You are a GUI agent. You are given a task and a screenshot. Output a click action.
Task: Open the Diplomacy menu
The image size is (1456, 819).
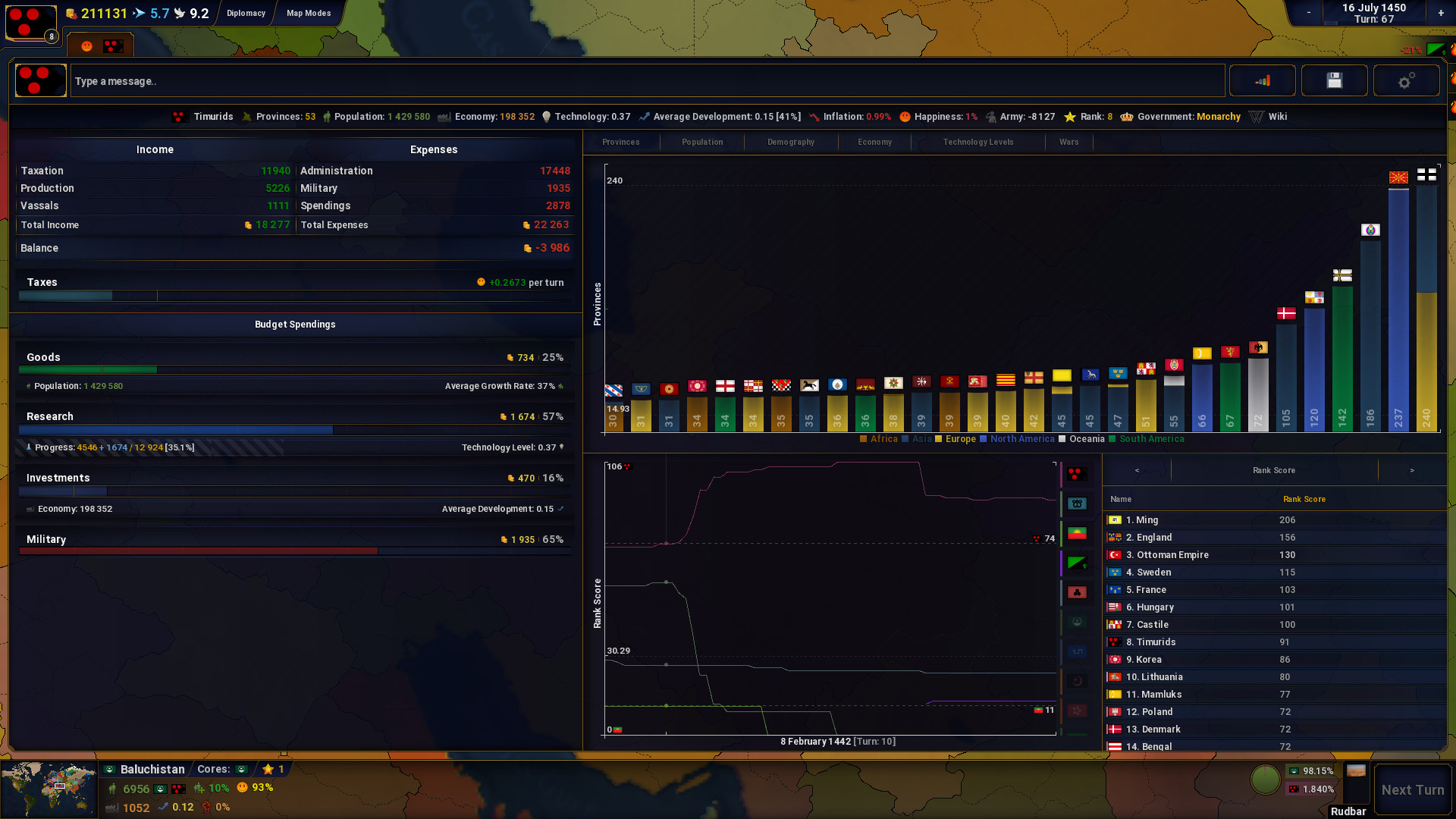(x=246, y=13)
